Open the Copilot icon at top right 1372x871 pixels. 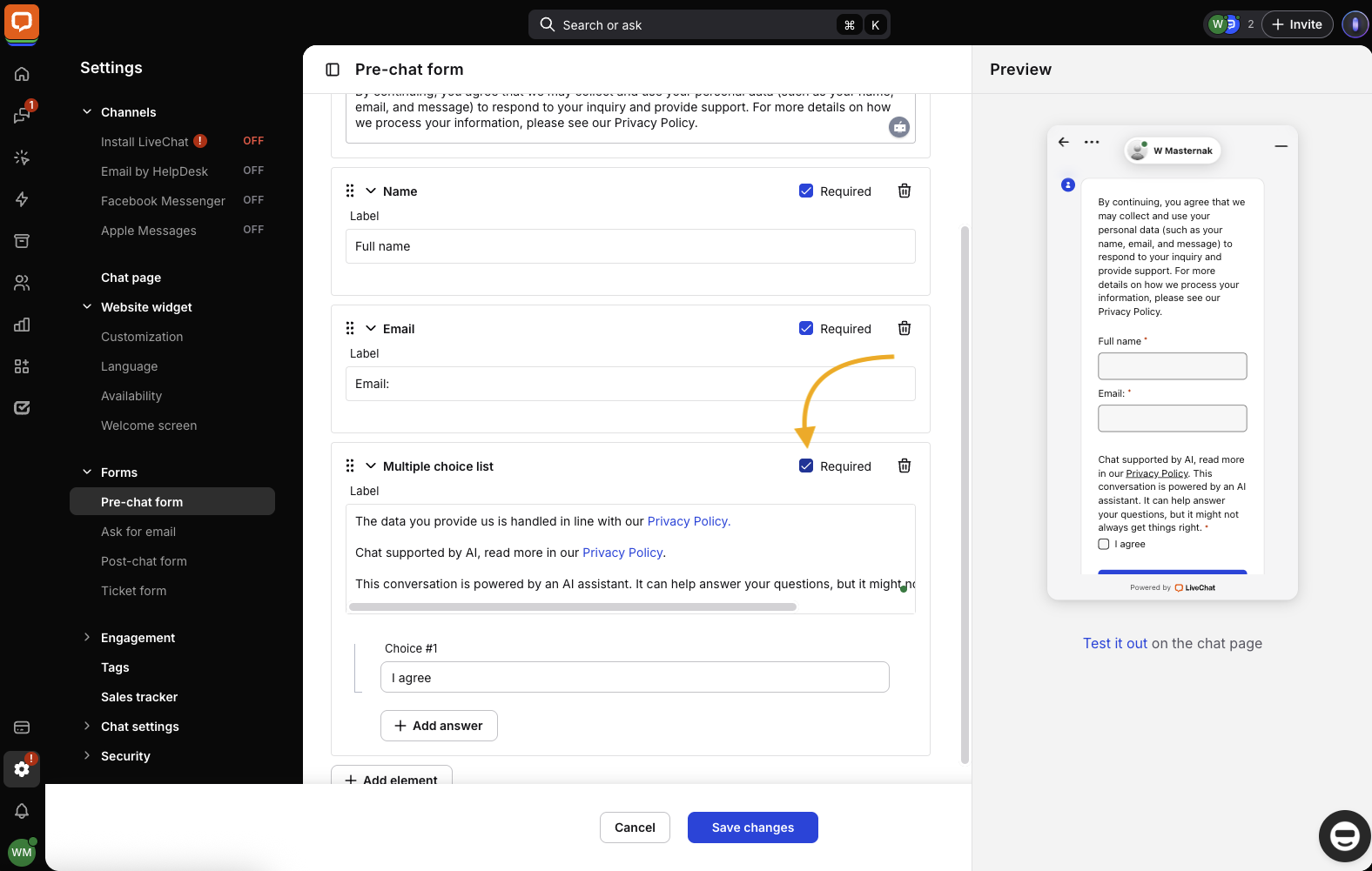click(x=1355, y=24)
